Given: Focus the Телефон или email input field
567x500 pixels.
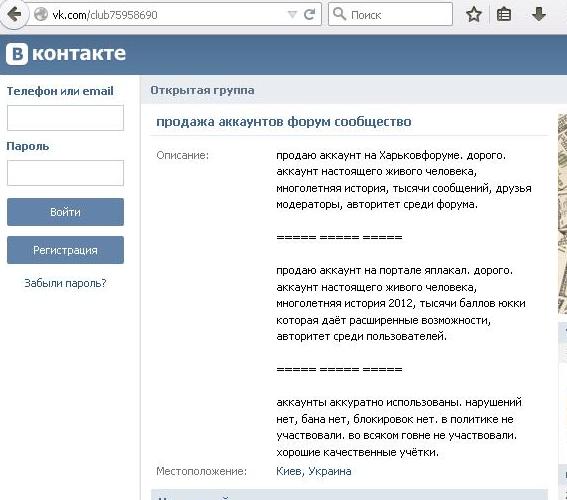Looking at the screenshot, I should point(65,118).
